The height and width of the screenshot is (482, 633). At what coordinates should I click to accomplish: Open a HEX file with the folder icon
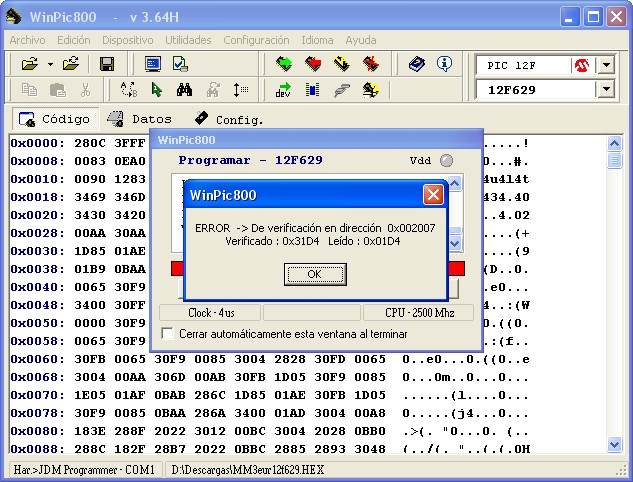click(29, 64)
